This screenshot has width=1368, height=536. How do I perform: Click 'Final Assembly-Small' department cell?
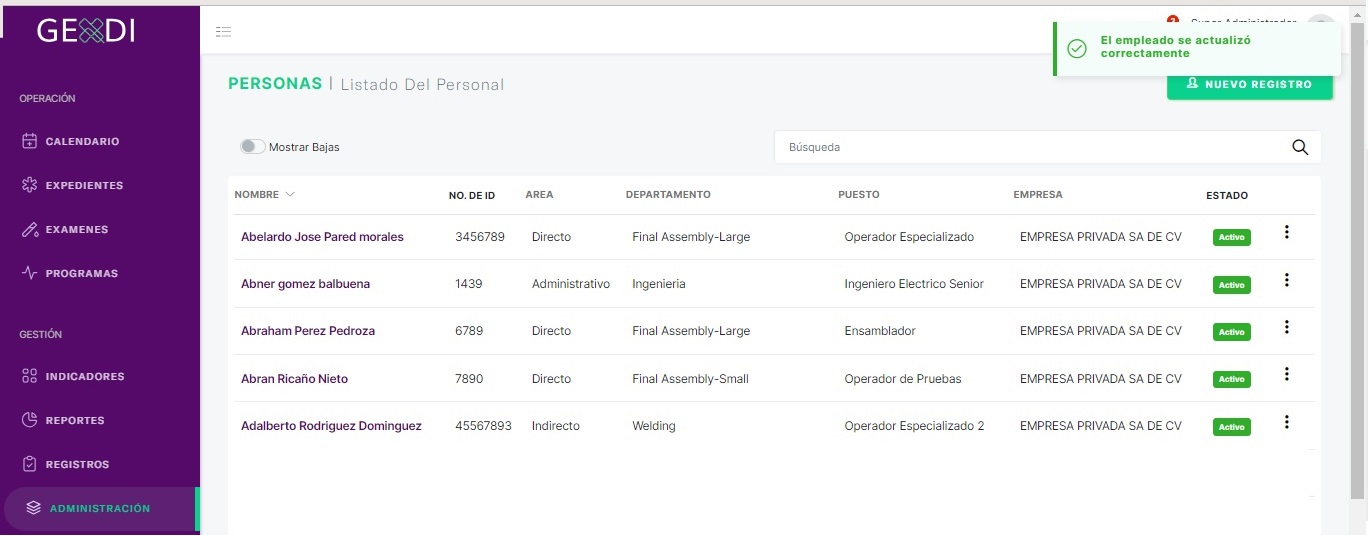point(690,379)
